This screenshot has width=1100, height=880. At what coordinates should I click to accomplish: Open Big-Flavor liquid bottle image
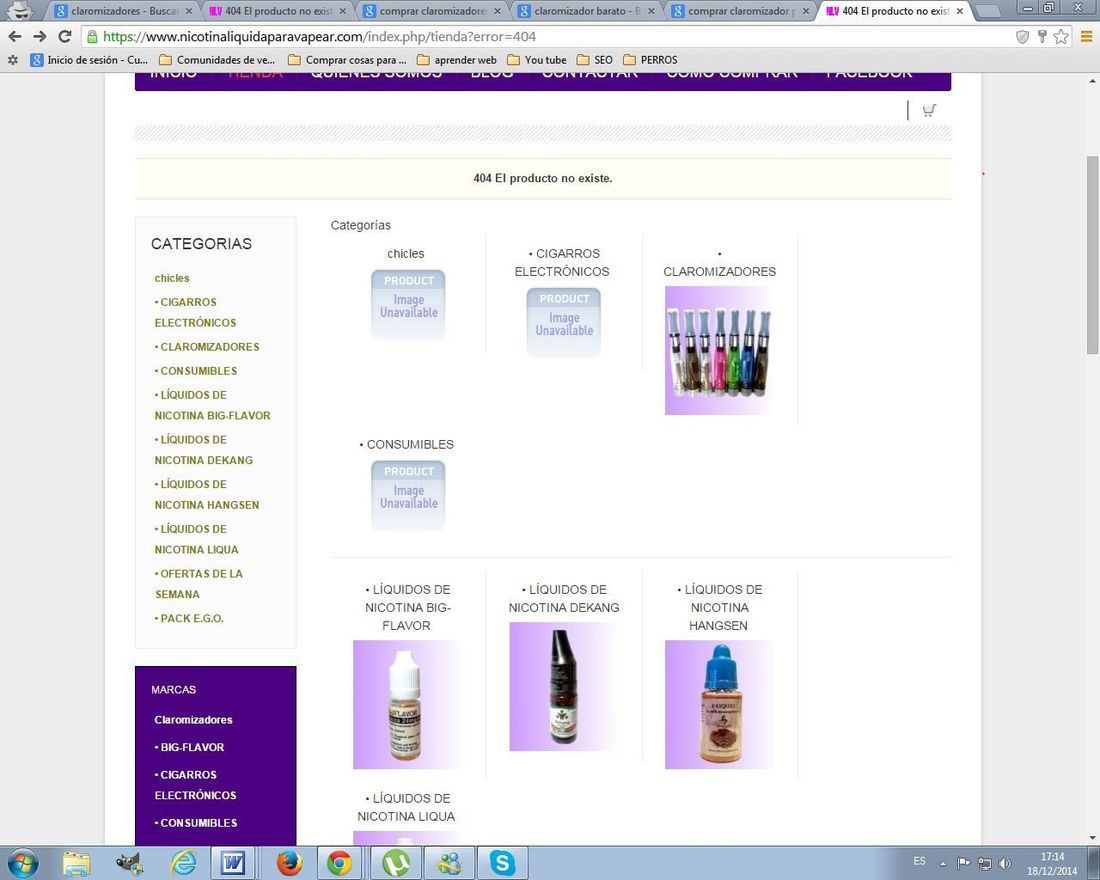407,705
